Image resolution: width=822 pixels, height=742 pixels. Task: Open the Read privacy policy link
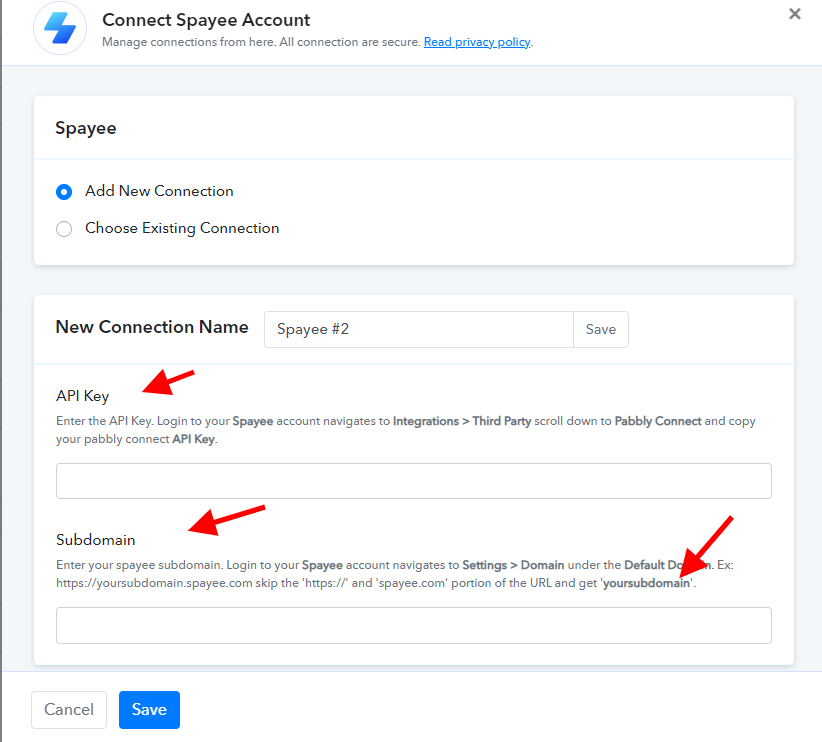coord(477,42)
